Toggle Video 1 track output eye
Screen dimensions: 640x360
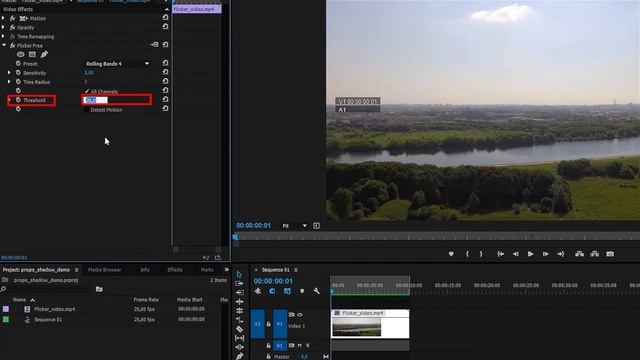tap(300, 315)
